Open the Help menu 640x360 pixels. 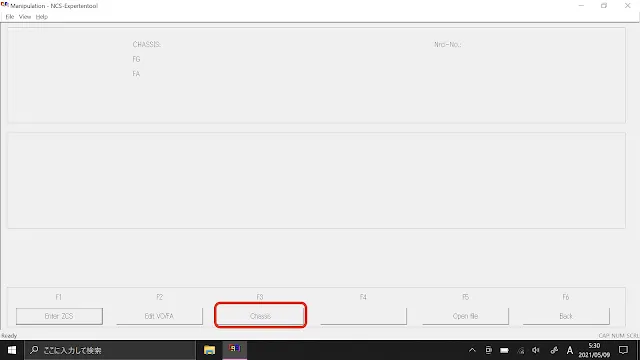coord(42,17)
